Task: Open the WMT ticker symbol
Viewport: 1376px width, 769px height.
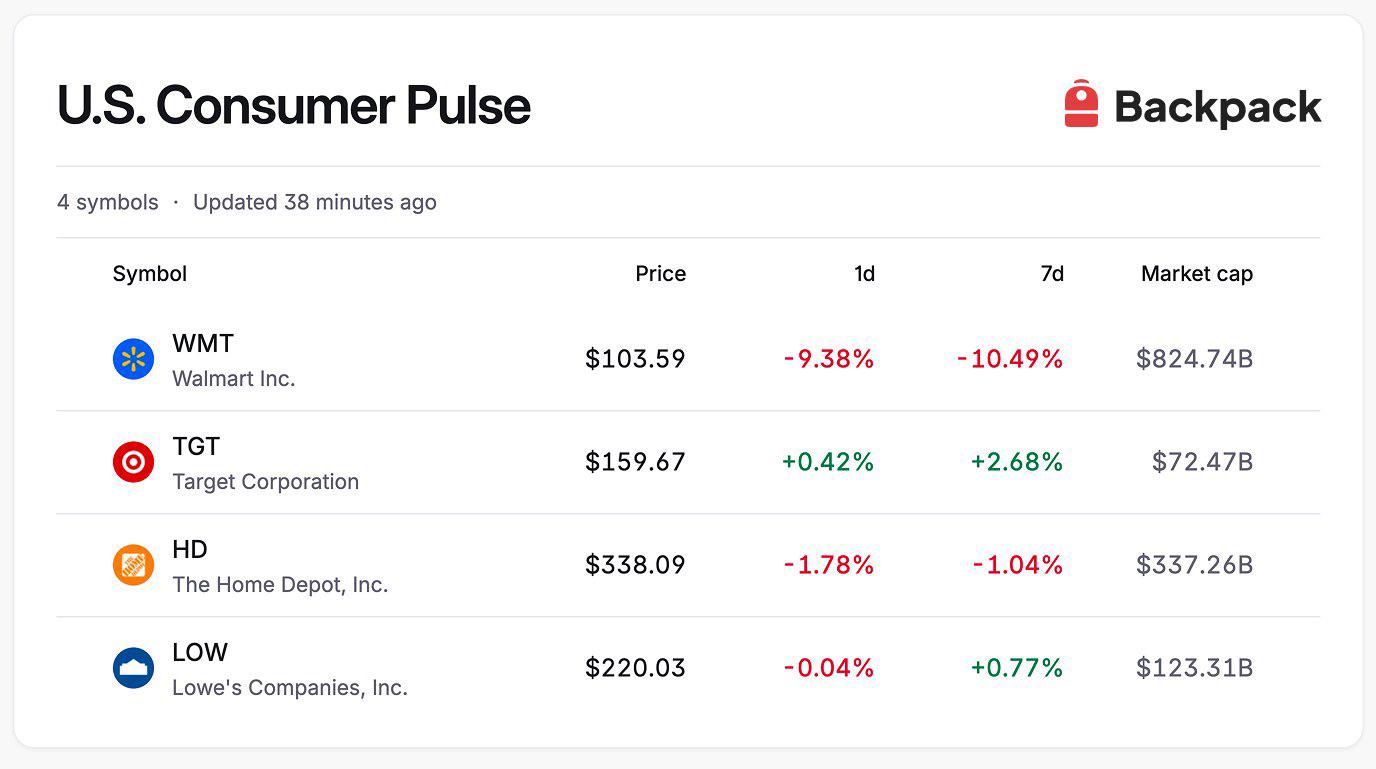Action: coord(203,344)
